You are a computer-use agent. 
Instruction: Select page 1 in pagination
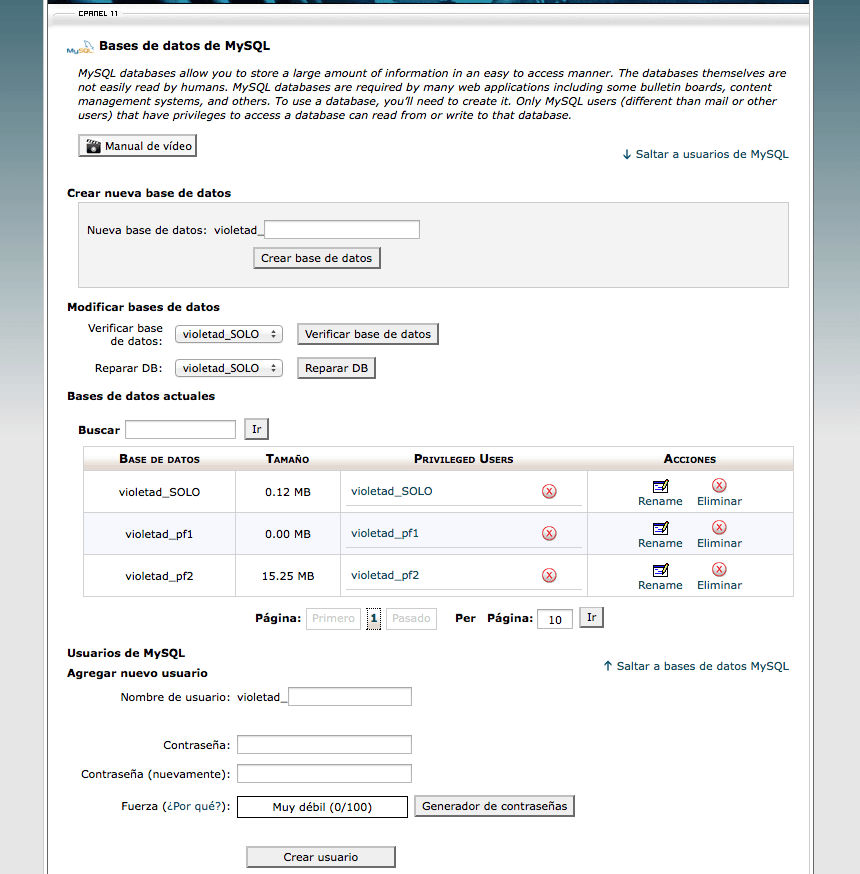(x=374, y=618)
